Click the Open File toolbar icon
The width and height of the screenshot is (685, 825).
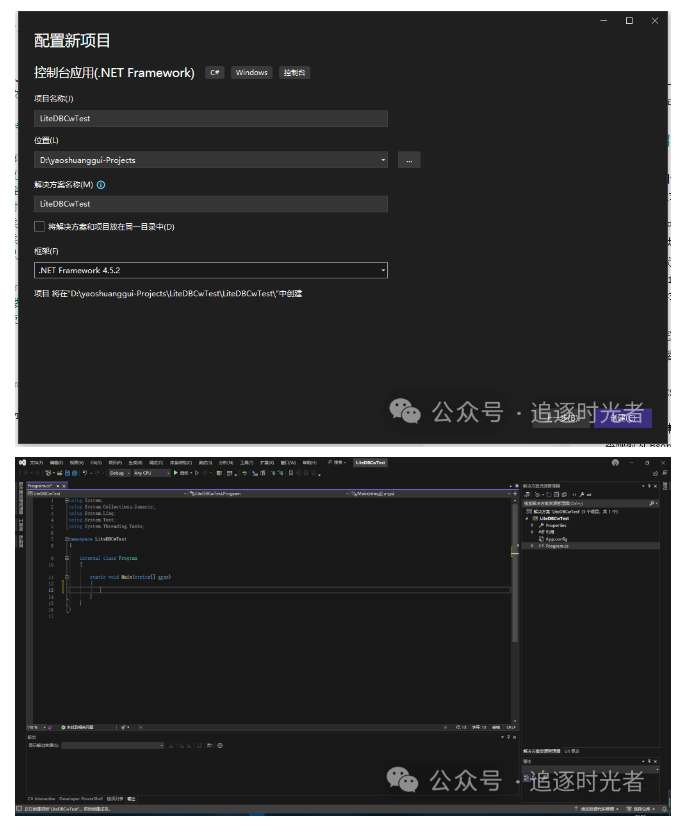[x=59, y=473]
